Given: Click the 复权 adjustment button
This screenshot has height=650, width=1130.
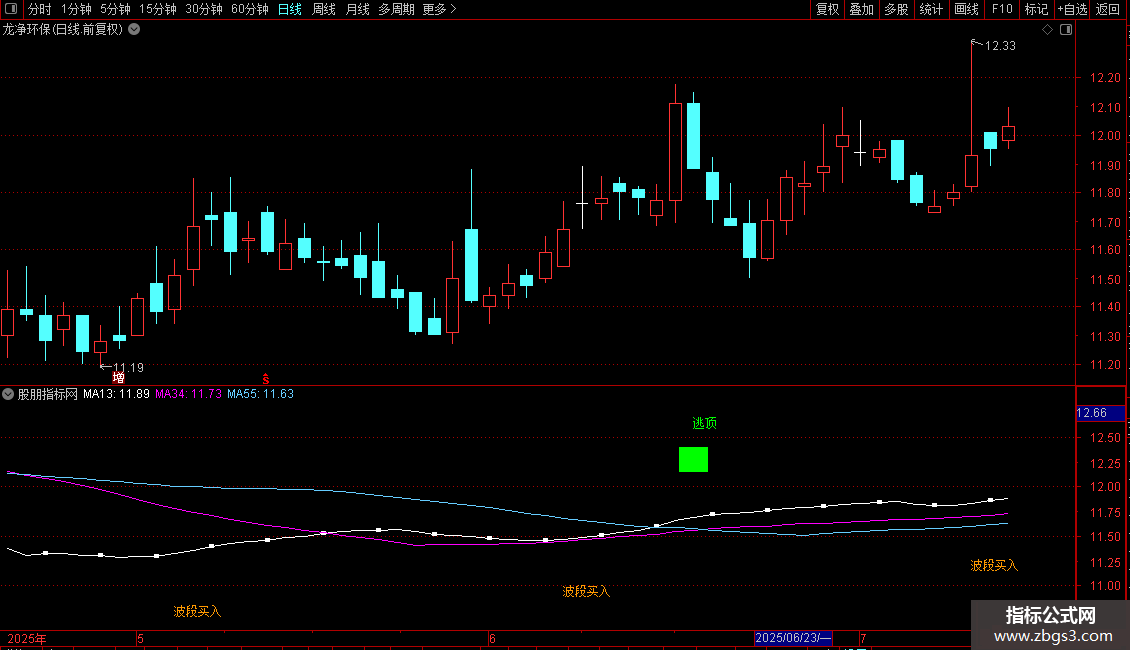Looking at the screenshot, I should [x=827, y=9].
